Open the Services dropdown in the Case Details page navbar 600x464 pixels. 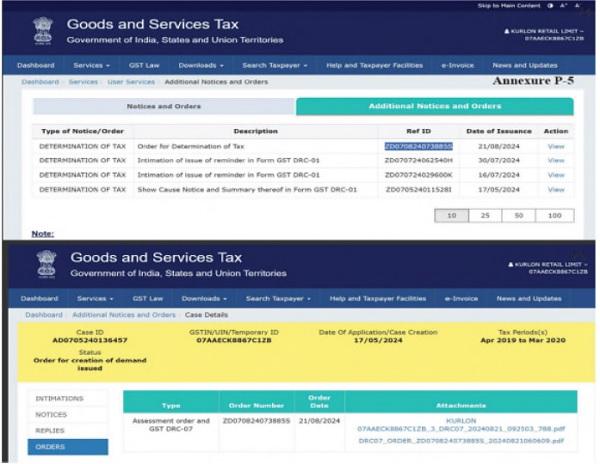click(x=95, y=298)
